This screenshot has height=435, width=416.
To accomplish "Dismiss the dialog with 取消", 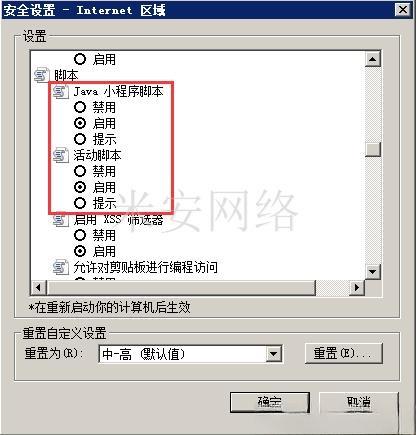I will coord(359,402).
